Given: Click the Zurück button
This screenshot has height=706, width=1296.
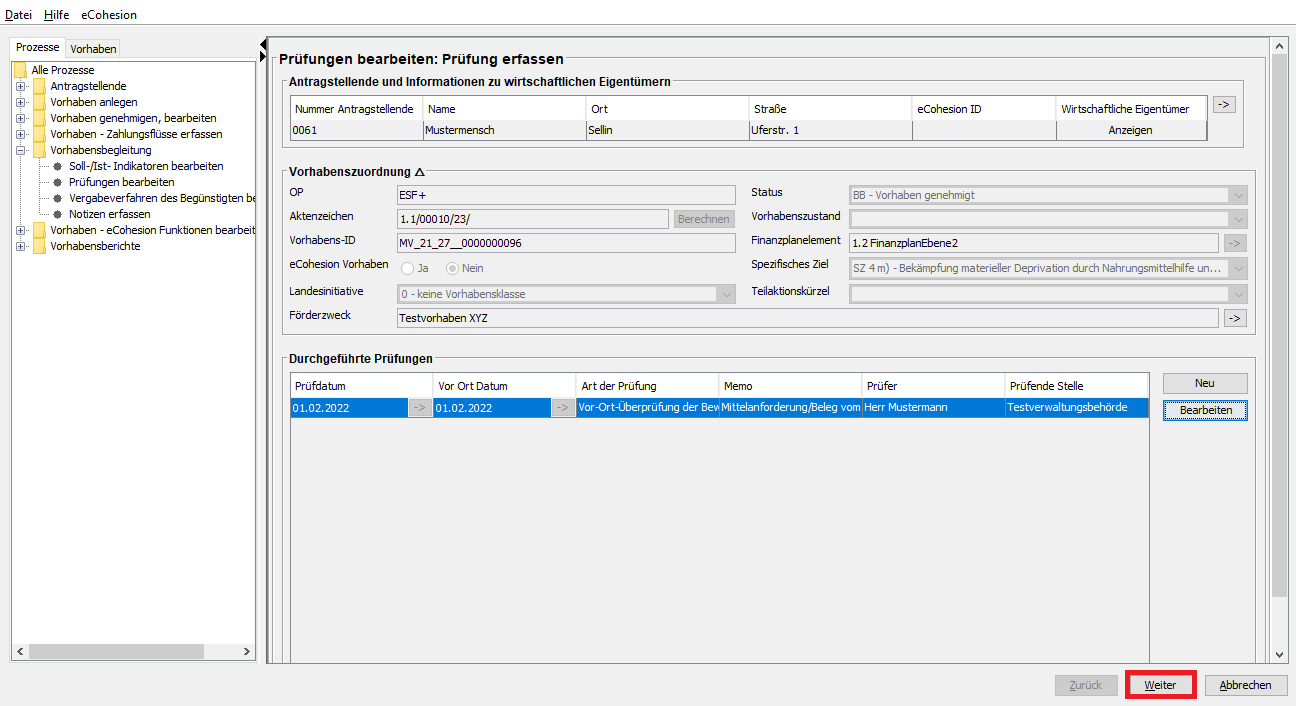Looking at the screenshot, I should pos(1086,685).
